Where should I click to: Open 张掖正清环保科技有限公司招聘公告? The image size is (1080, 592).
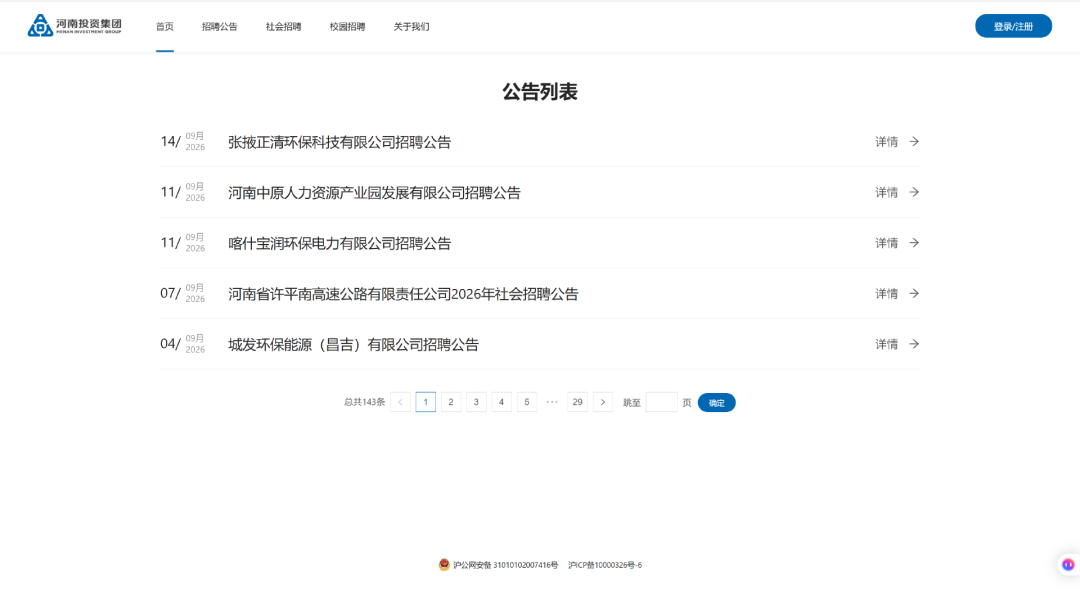[x=340, y=142]
